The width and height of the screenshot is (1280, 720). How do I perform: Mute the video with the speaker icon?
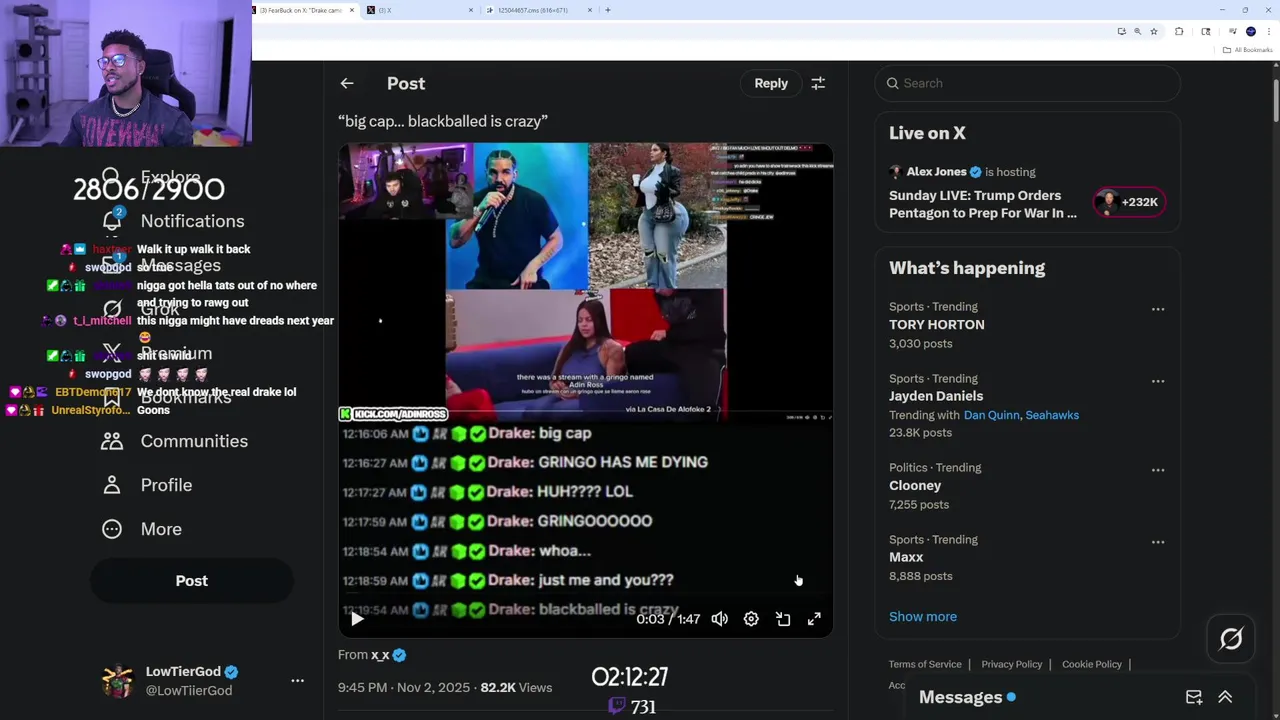point(720,619)
